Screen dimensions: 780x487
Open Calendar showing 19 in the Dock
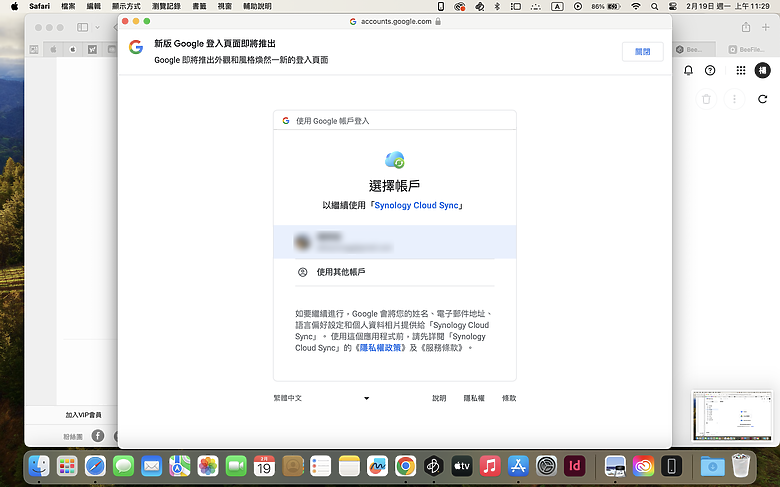pyautogui.click(x=264, y=466)
